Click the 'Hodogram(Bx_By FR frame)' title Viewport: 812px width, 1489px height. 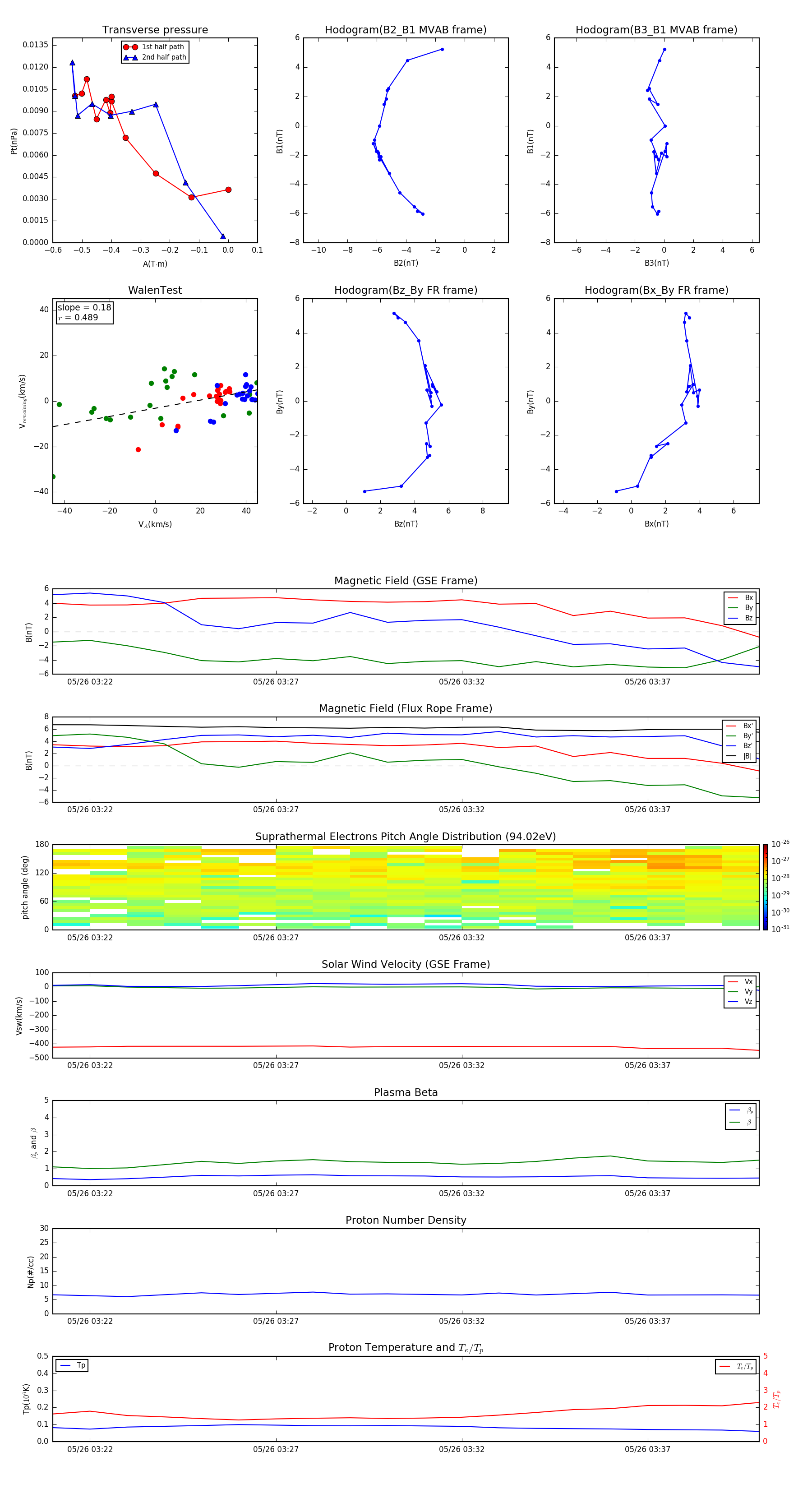pyautogui.click(x=656, y=290)
